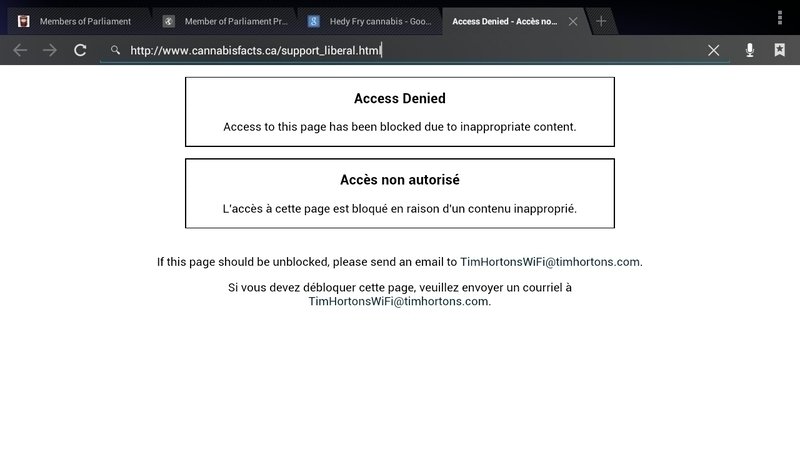Open the three-dot overflow menu

[x=780, y=17]
